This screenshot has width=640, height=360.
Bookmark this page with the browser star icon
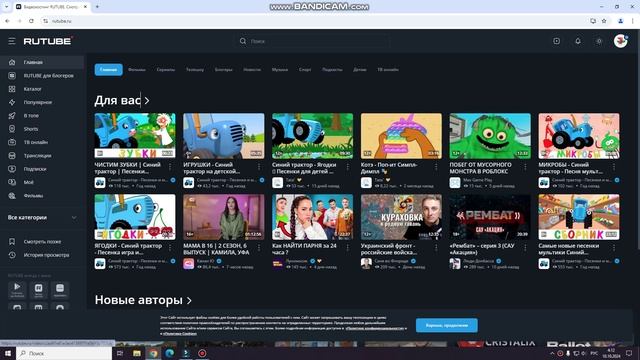(604, 21)
